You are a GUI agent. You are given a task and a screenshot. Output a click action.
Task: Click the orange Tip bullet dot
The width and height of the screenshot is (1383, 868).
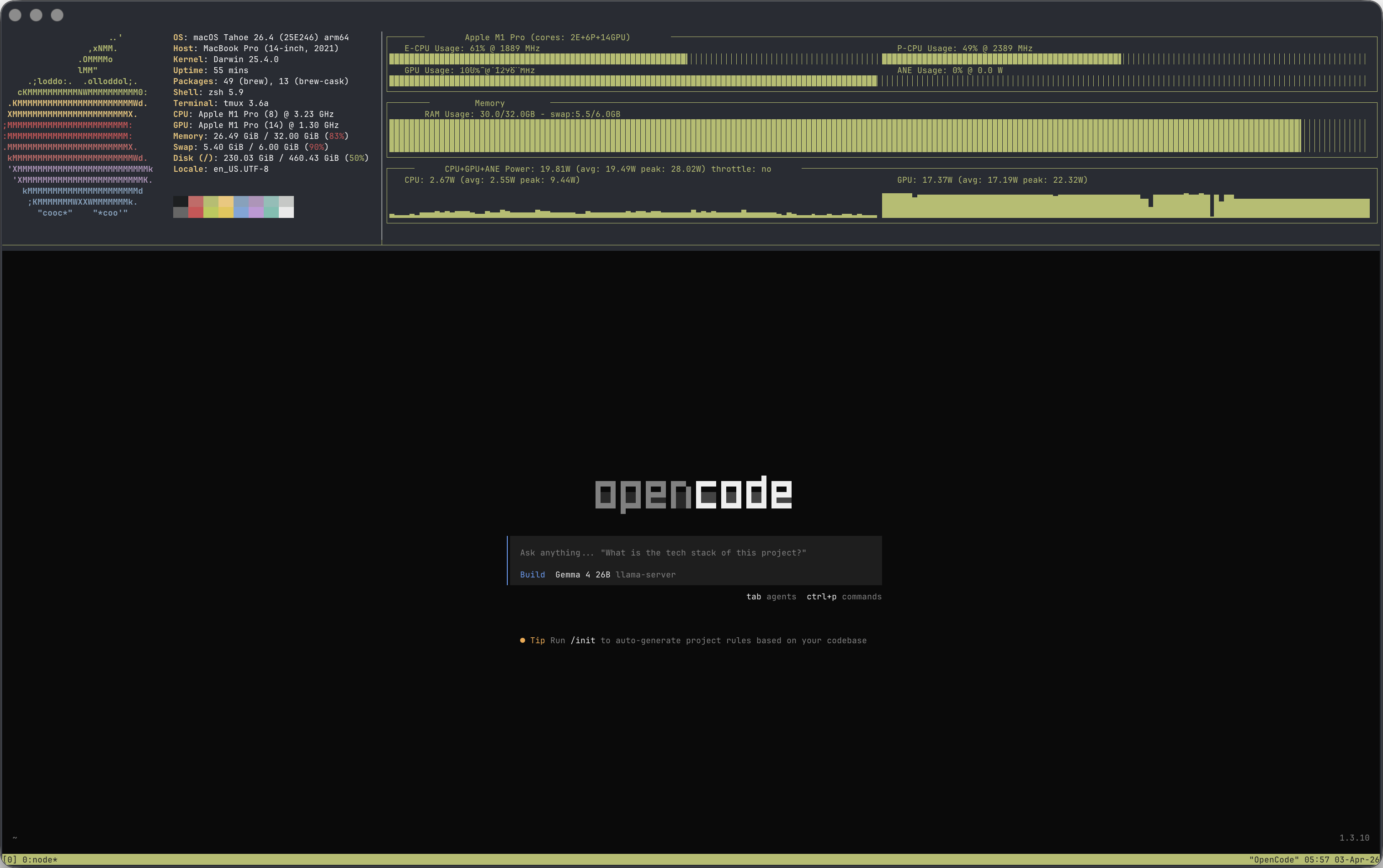tap(522, 640)
